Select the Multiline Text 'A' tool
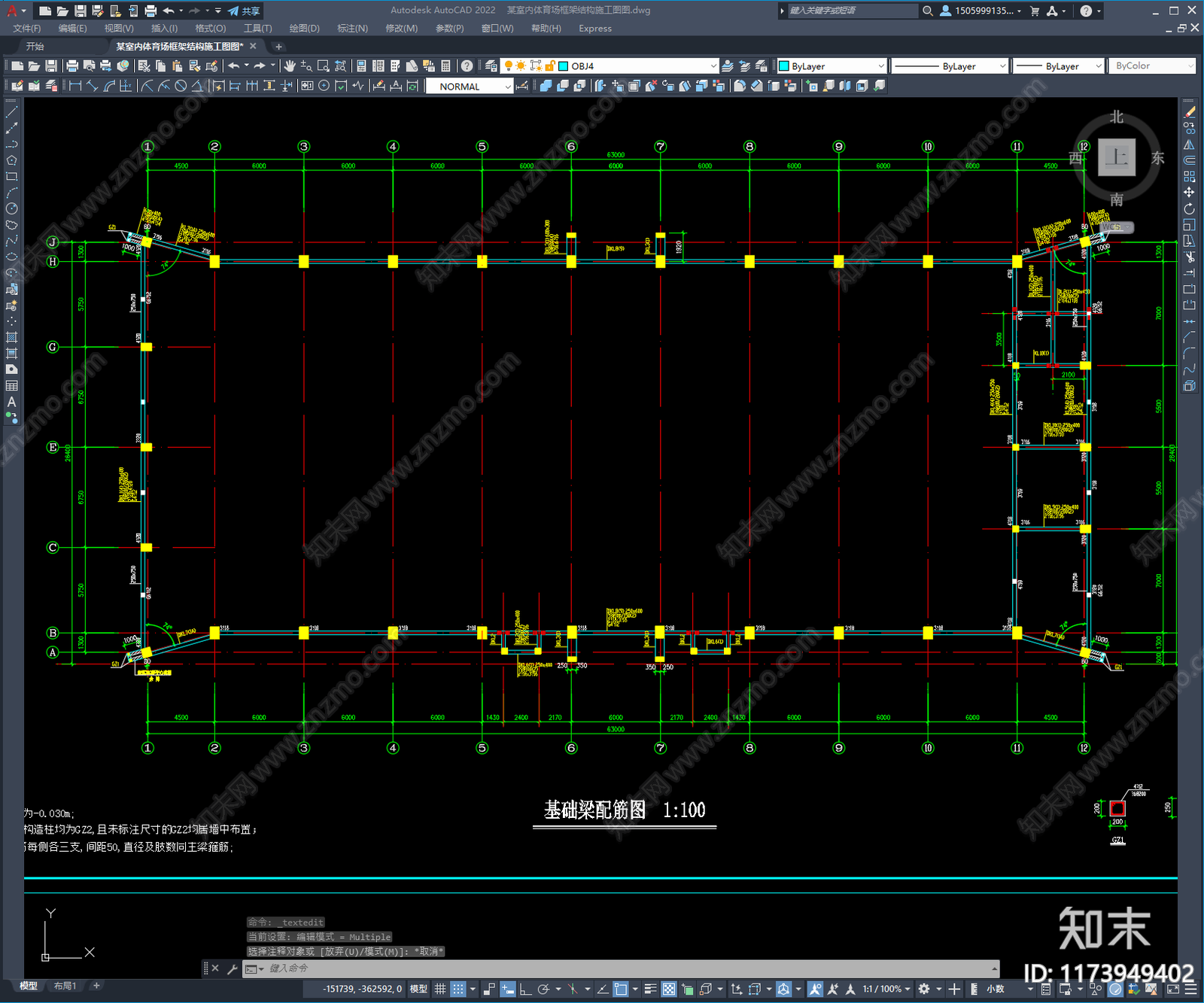The height and width of the screenshot is (1003, 1204). tap(11, 402)
